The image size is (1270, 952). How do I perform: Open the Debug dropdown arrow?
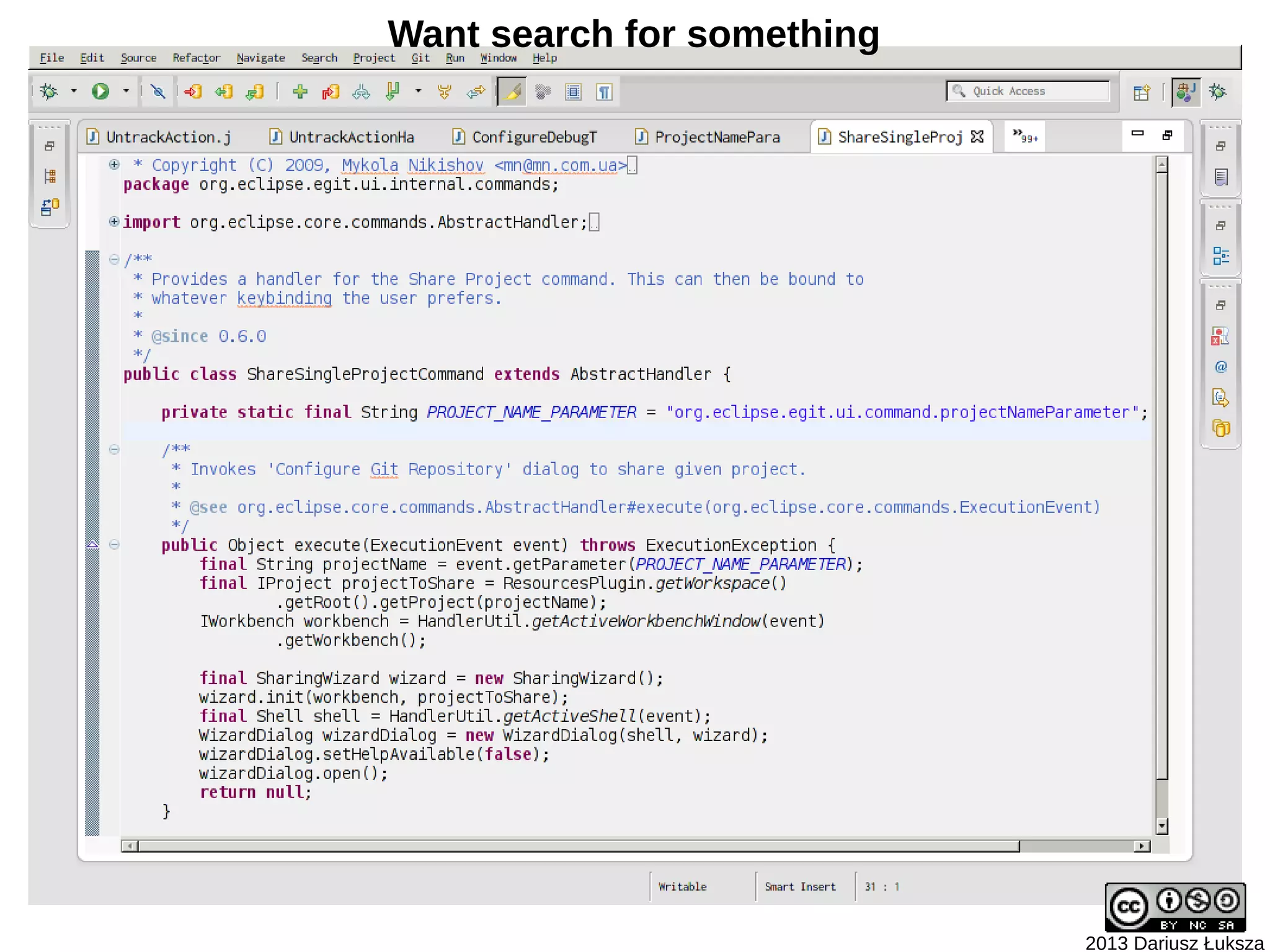point(74,91)
